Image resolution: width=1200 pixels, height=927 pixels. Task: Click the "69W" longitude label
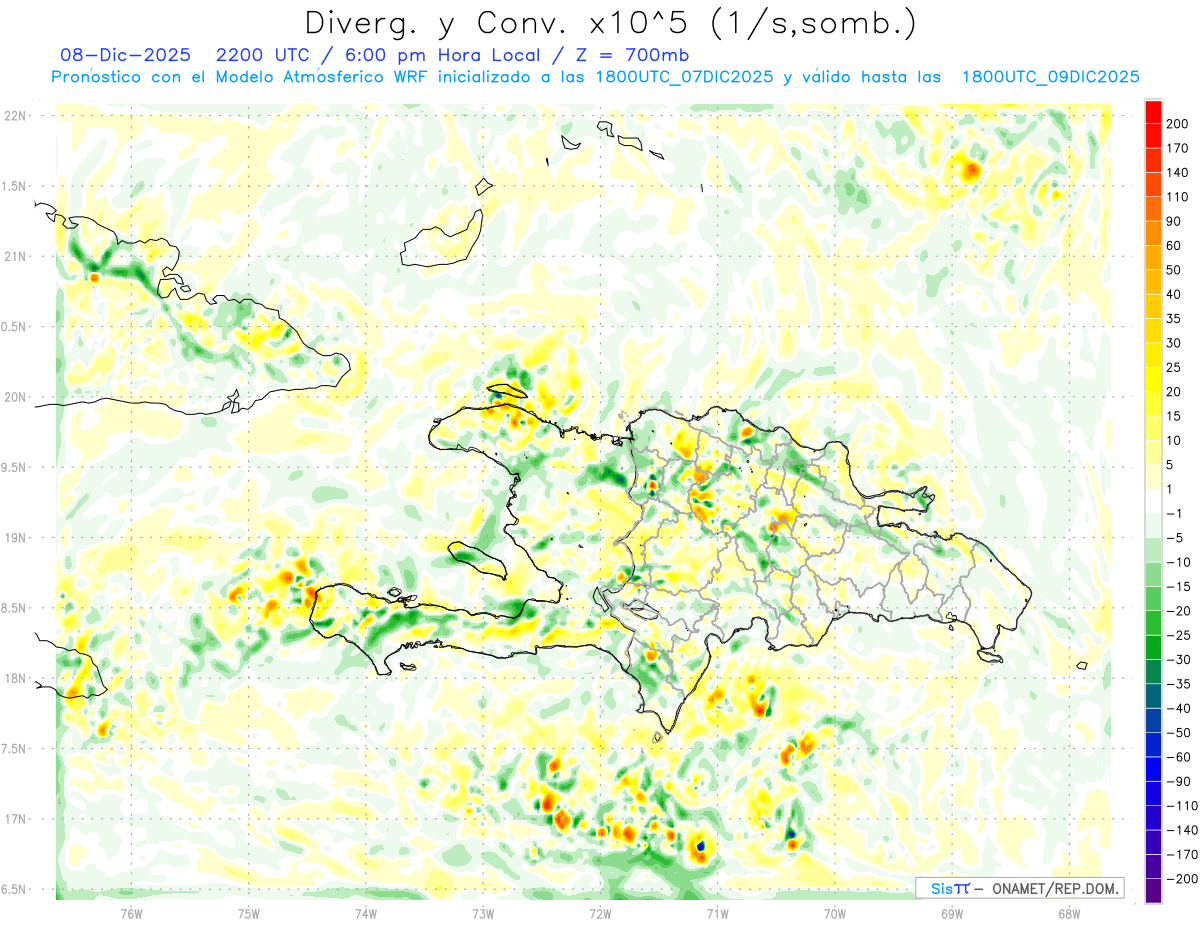coord(952,913)
